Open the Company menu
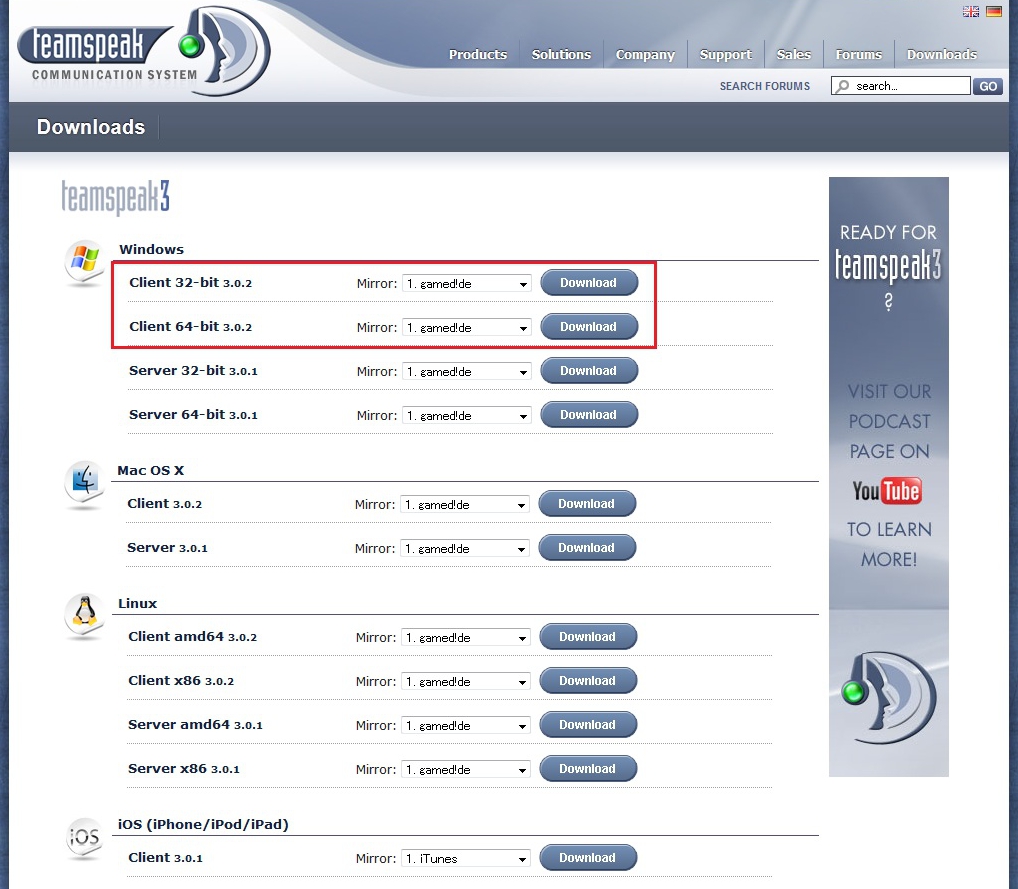Viewport: 1018px width, 889px height. [x=645, y=55]
